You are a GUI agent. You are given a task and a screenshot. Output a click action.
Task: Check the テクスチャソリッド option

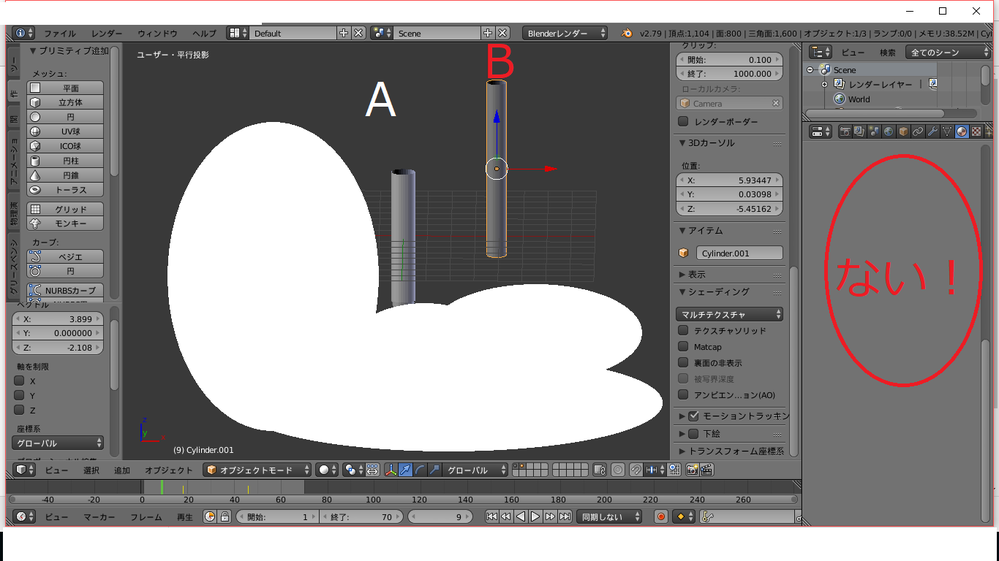pos(684,331)
